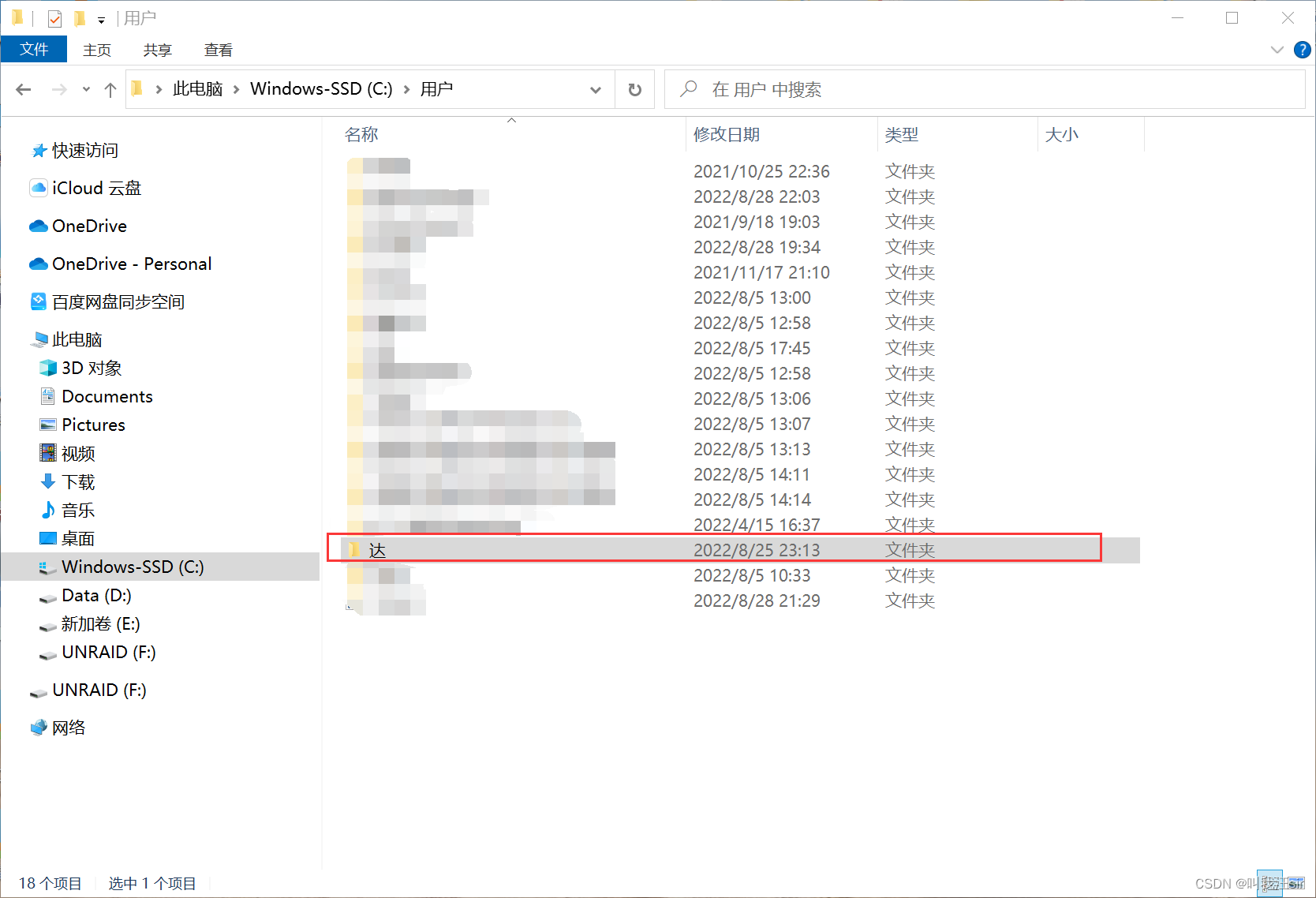Open the help question mark icon
The width and height of the screenshot is (1316, 898).
tap(1303, 50)
